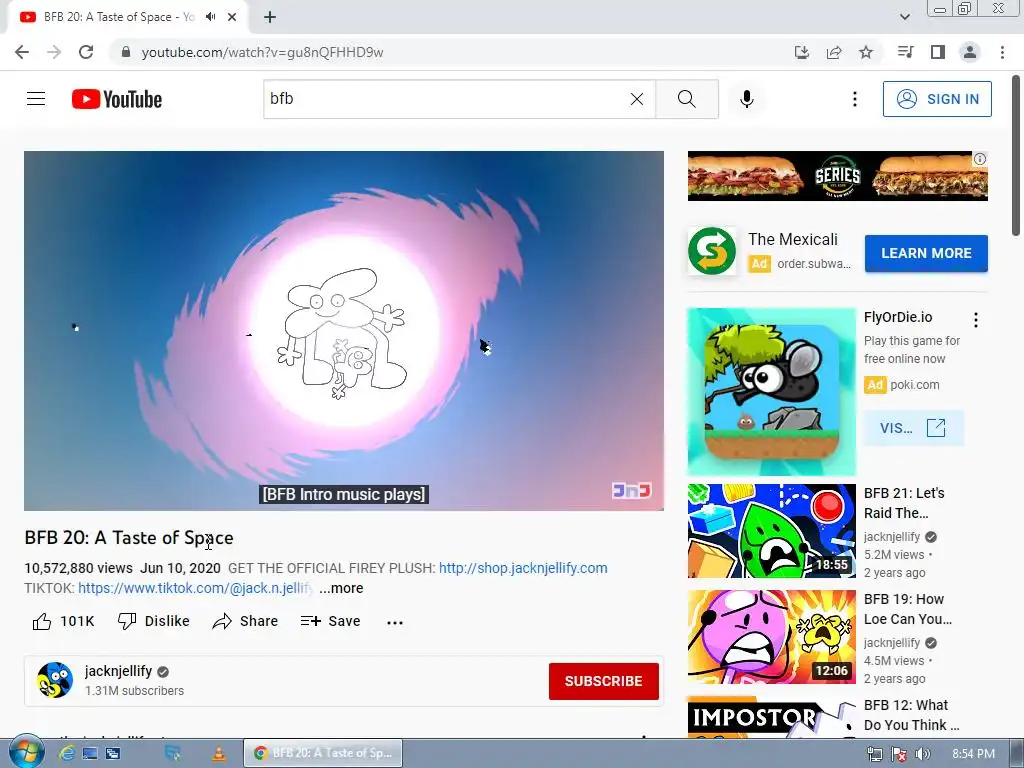Bookmark this tab with star
Viewport: 1024px width, 768px height.
[866, 52]
